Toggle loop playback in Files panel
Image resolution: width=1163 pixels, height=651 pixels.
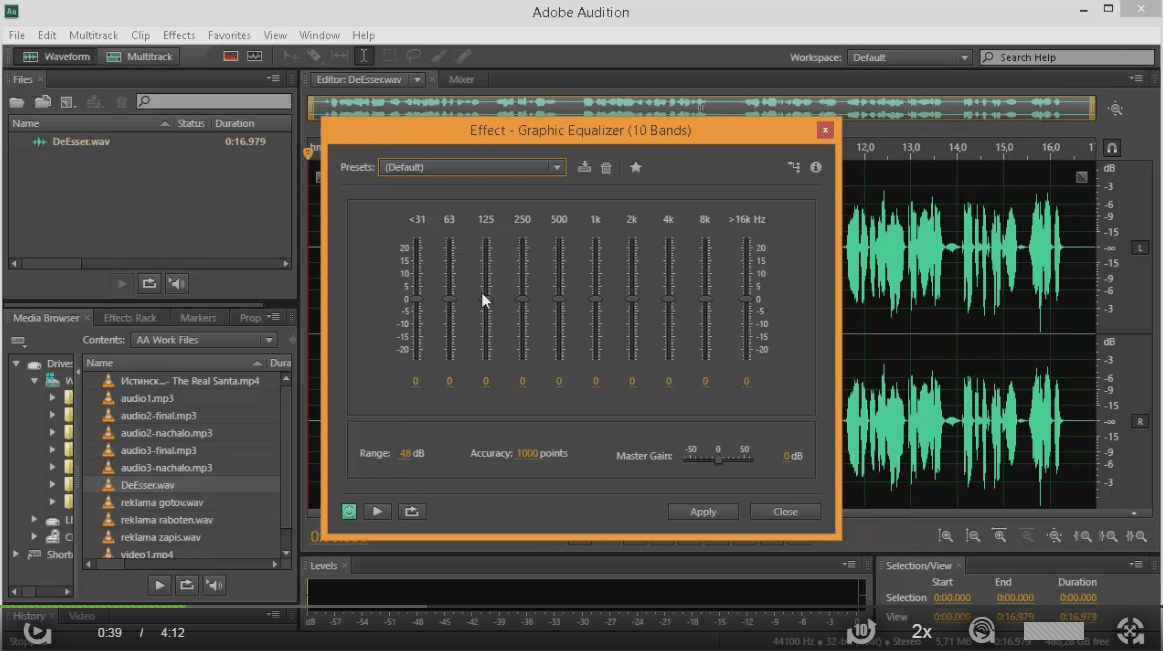pyautogui.click(x=149, y=283)
